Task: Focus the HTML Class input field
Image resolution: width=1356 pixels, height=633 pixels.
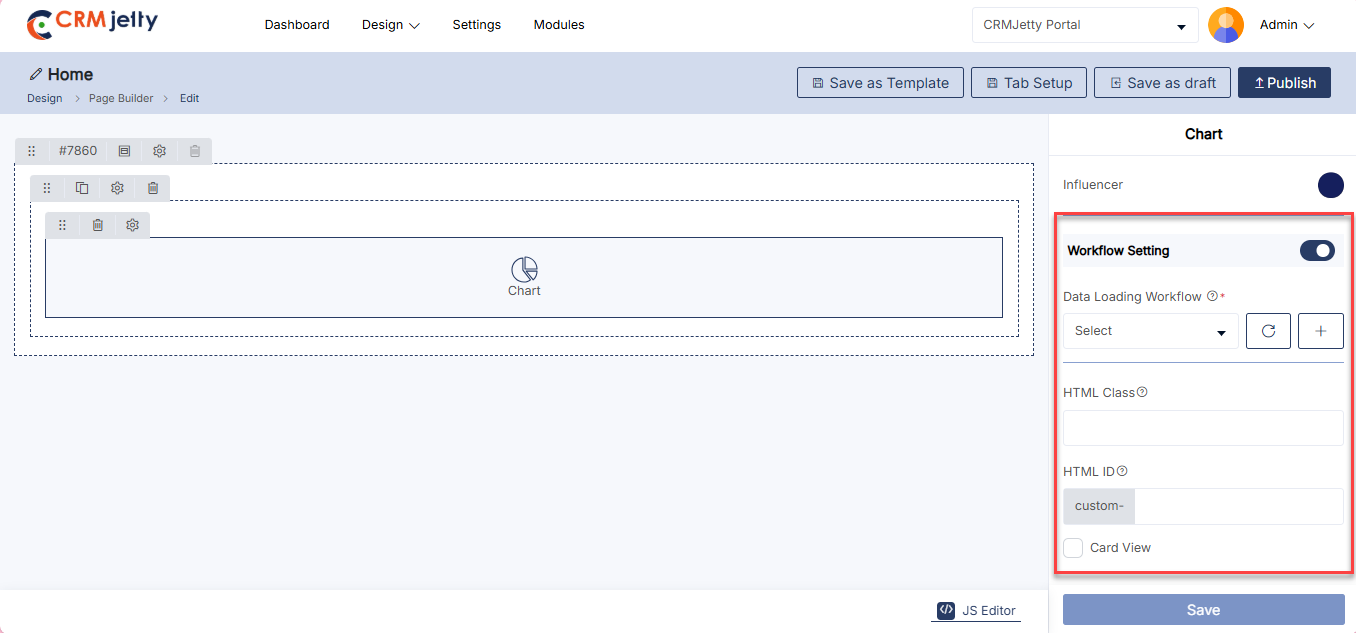Action: (1203, 428)
